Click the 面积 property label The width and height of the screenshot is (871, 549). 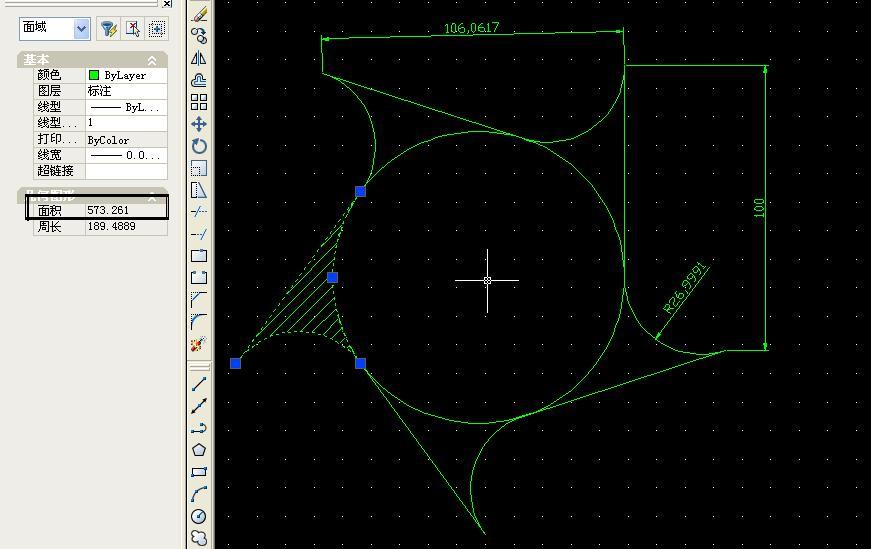pyautogui.click(x=49, y=211)
